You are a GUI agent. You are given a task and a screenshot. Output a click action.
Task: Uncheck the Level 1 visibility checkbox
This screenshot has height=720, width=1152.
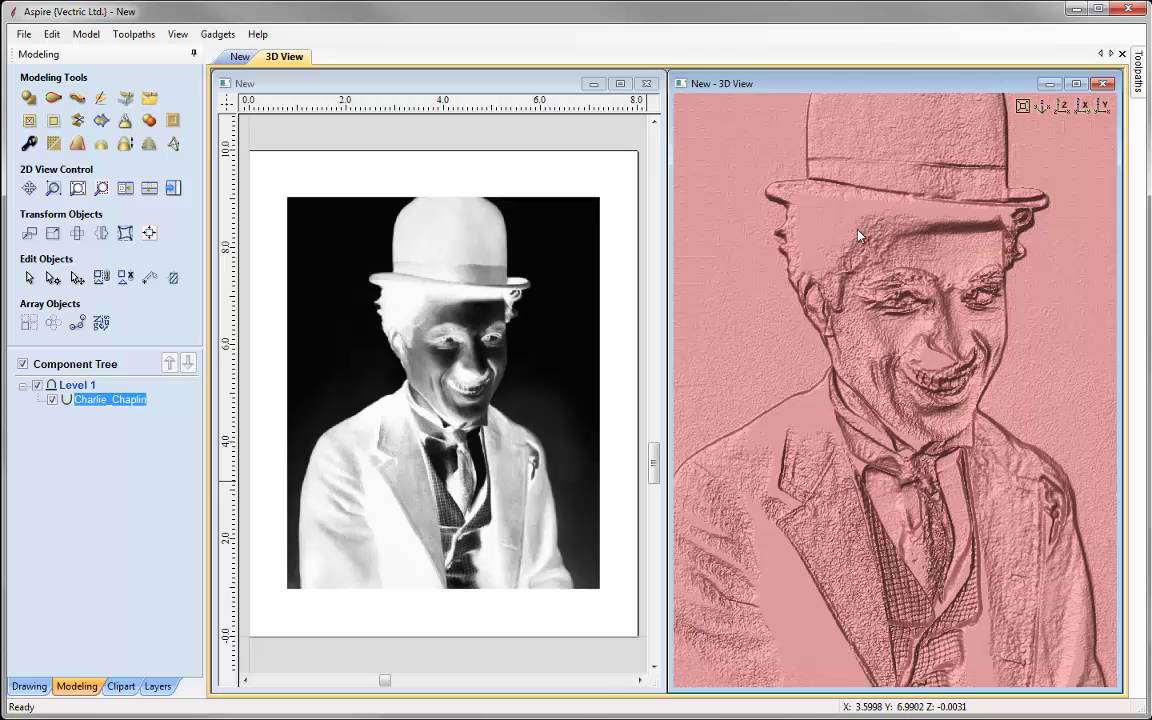tap(37, 385)
